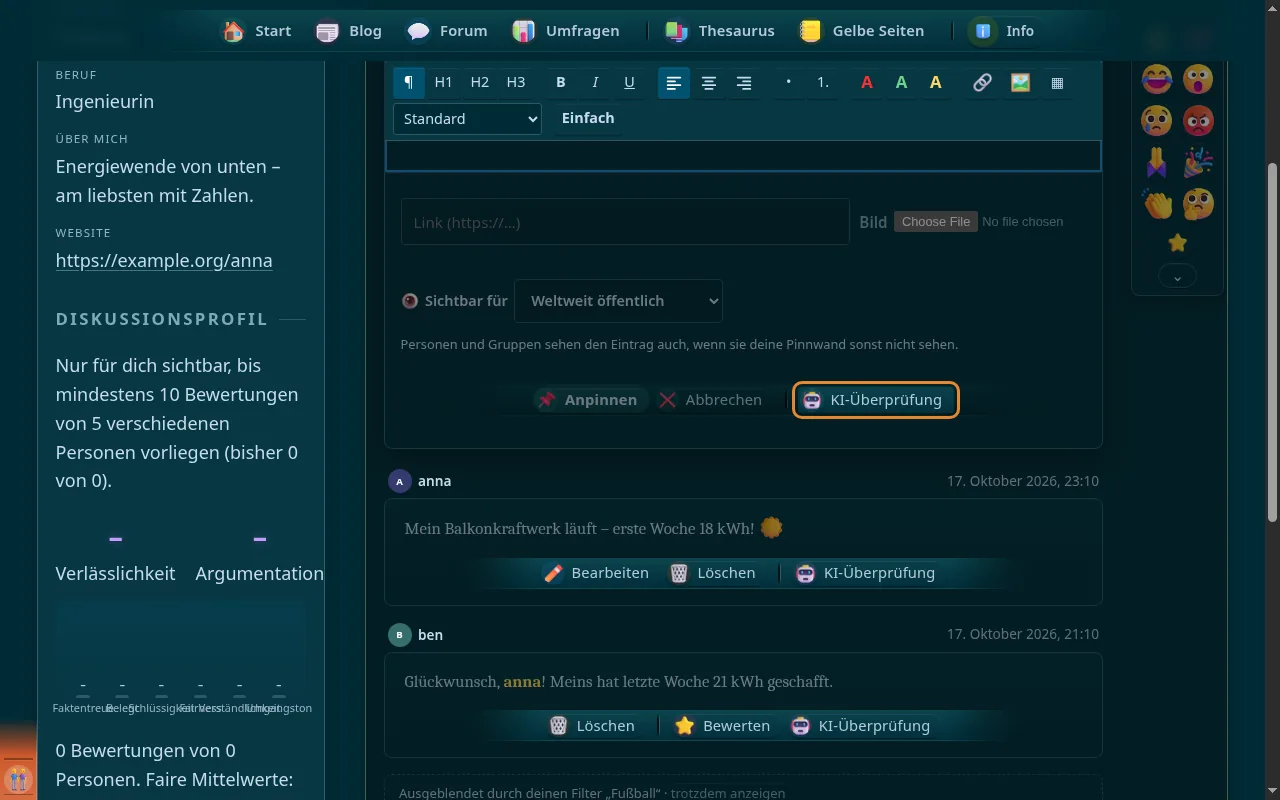The width and height of the screenshot is (1280, 800).
Task: Insert an image via the picture icon
Action: coord(1020,83)
